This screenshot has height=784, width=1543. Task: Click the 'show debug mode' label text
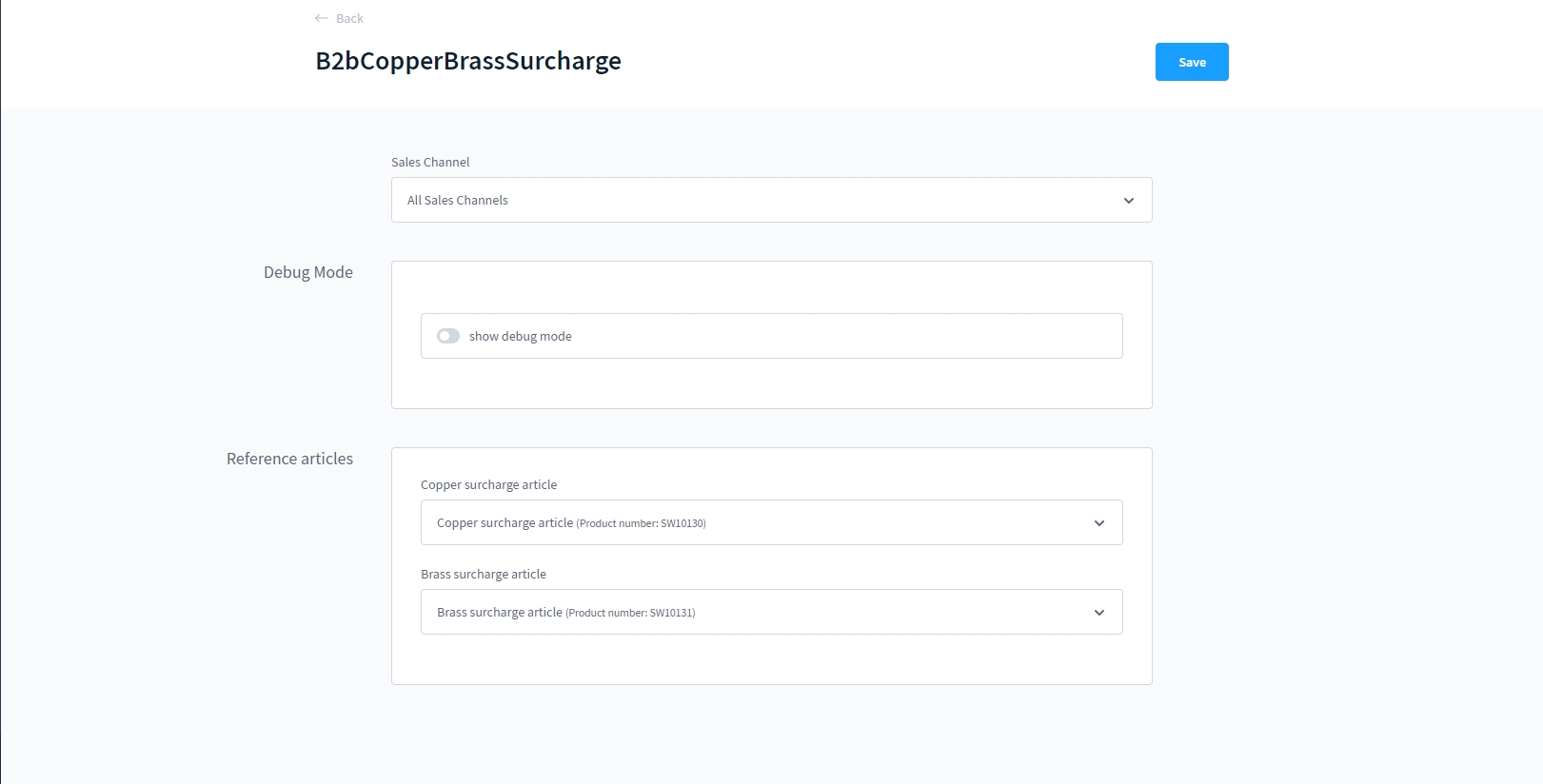(520, 336)
